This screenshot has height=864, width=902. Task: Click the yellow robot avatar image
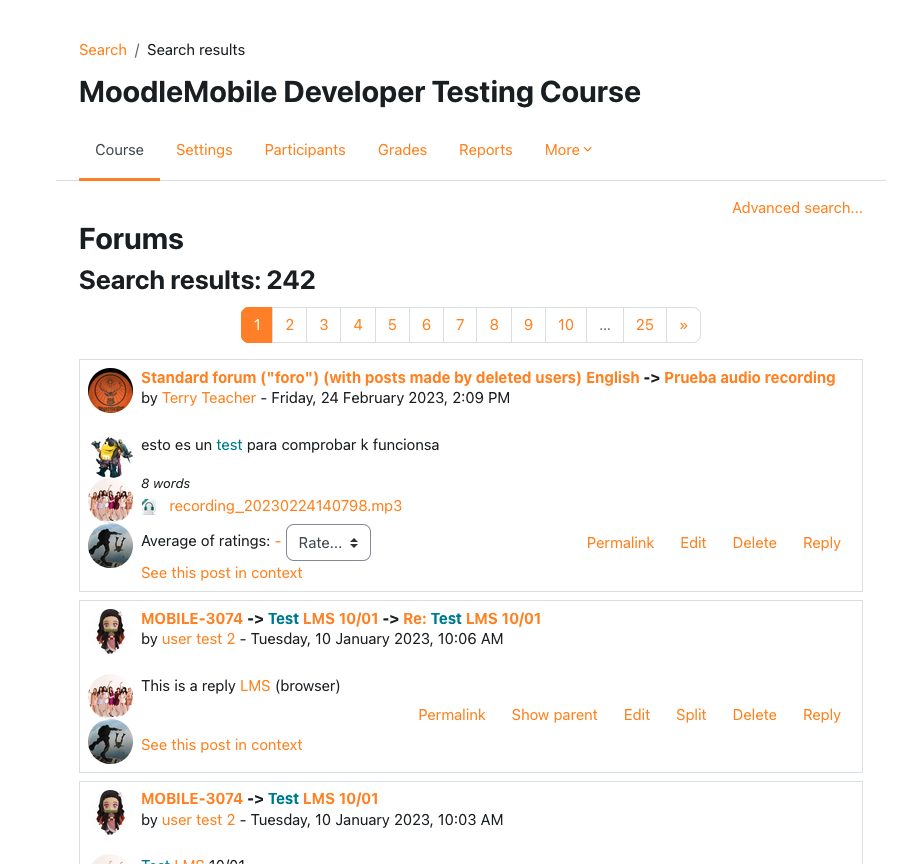[x=110, y=457]
